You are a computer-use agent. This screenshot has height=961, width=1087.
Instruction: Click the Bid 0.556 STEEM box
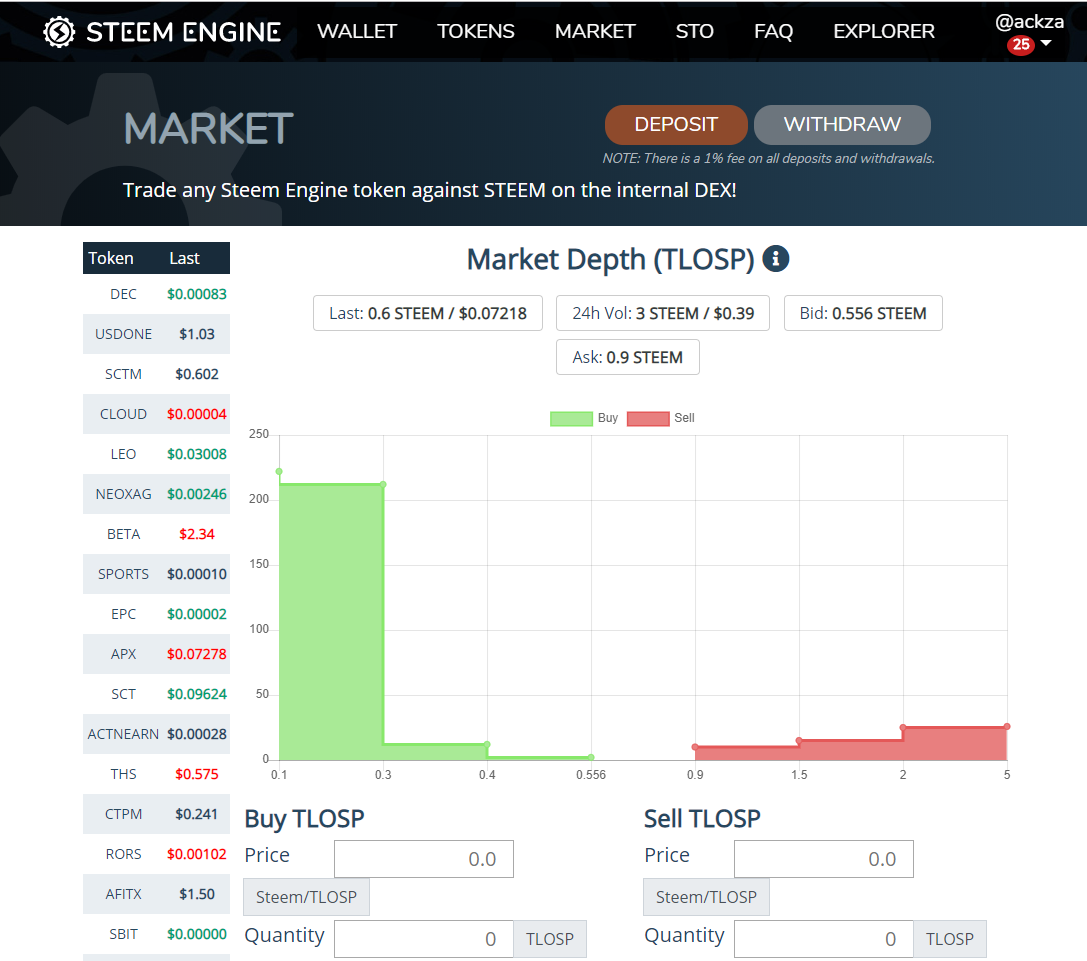[x=863, y=313]
